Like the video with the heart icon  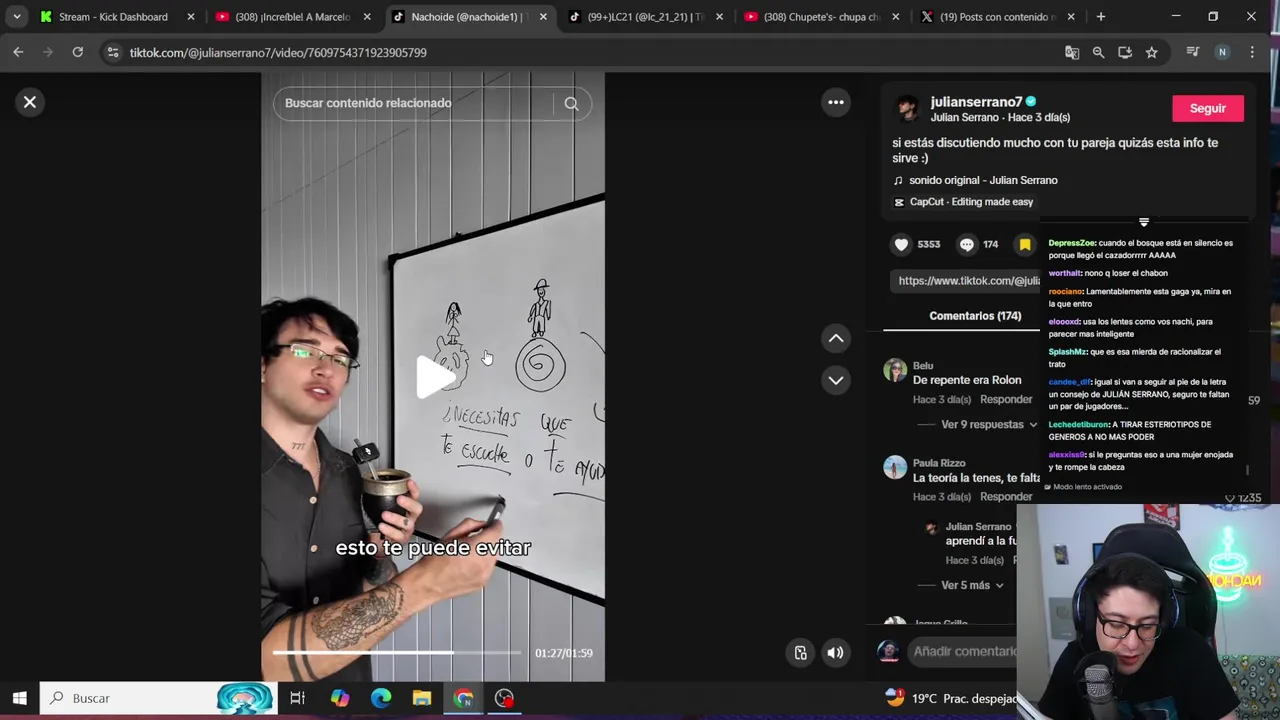coord(901,244)
